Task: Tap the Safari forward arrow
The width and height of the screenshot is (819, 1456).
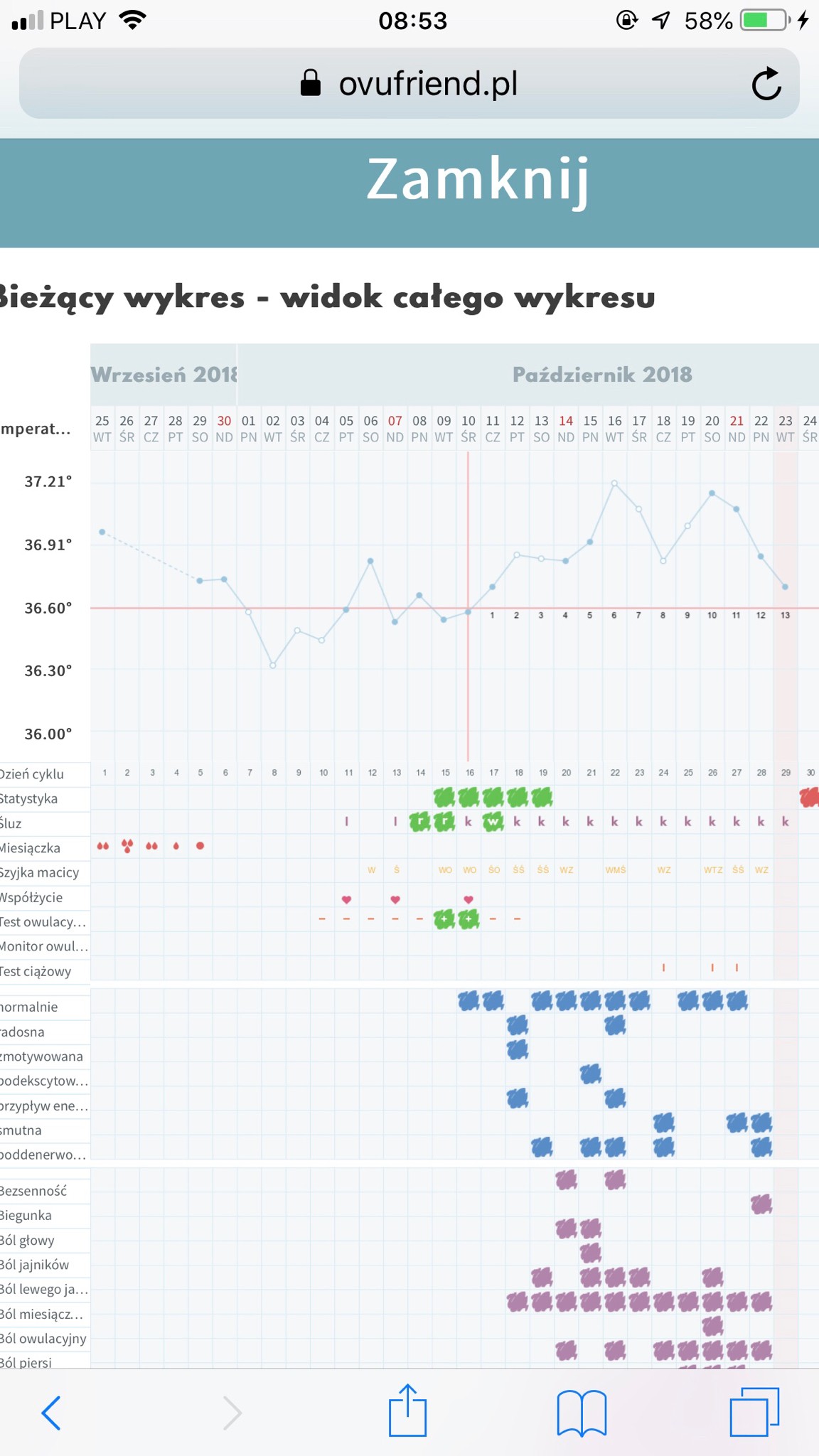Action: (x=232, y=1412)
